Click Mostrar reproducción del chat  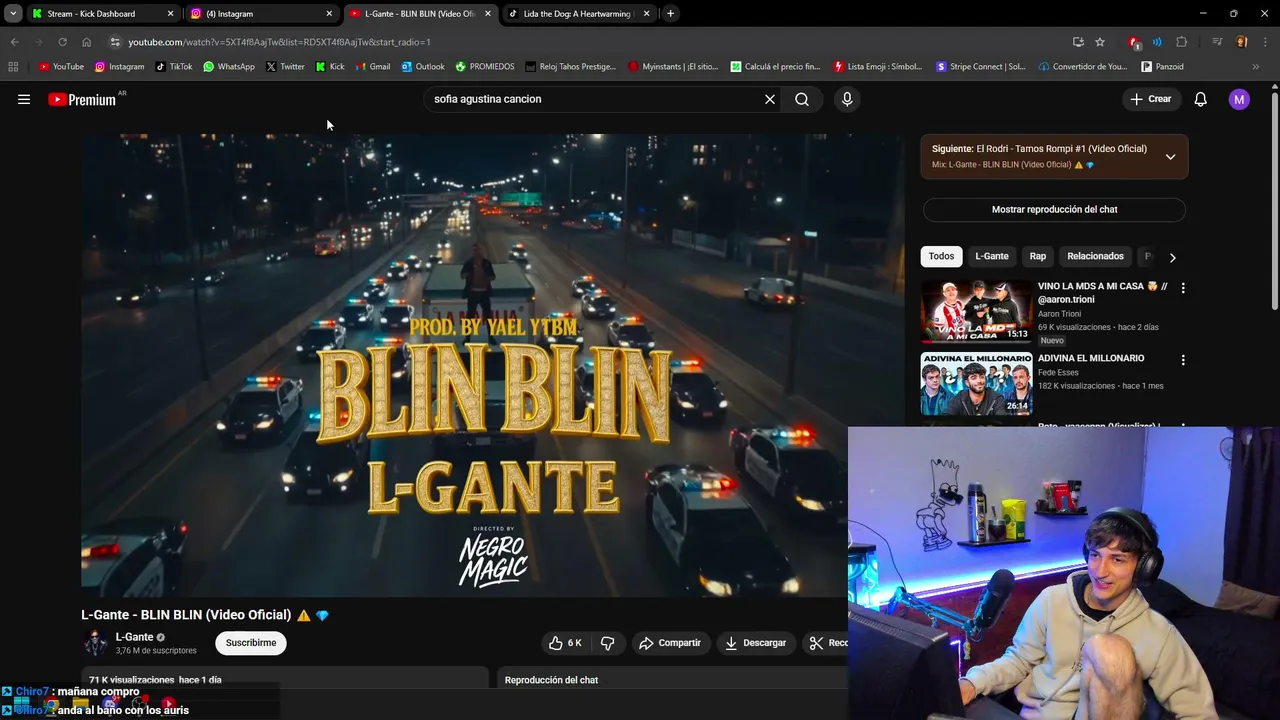coord(1054,210)
